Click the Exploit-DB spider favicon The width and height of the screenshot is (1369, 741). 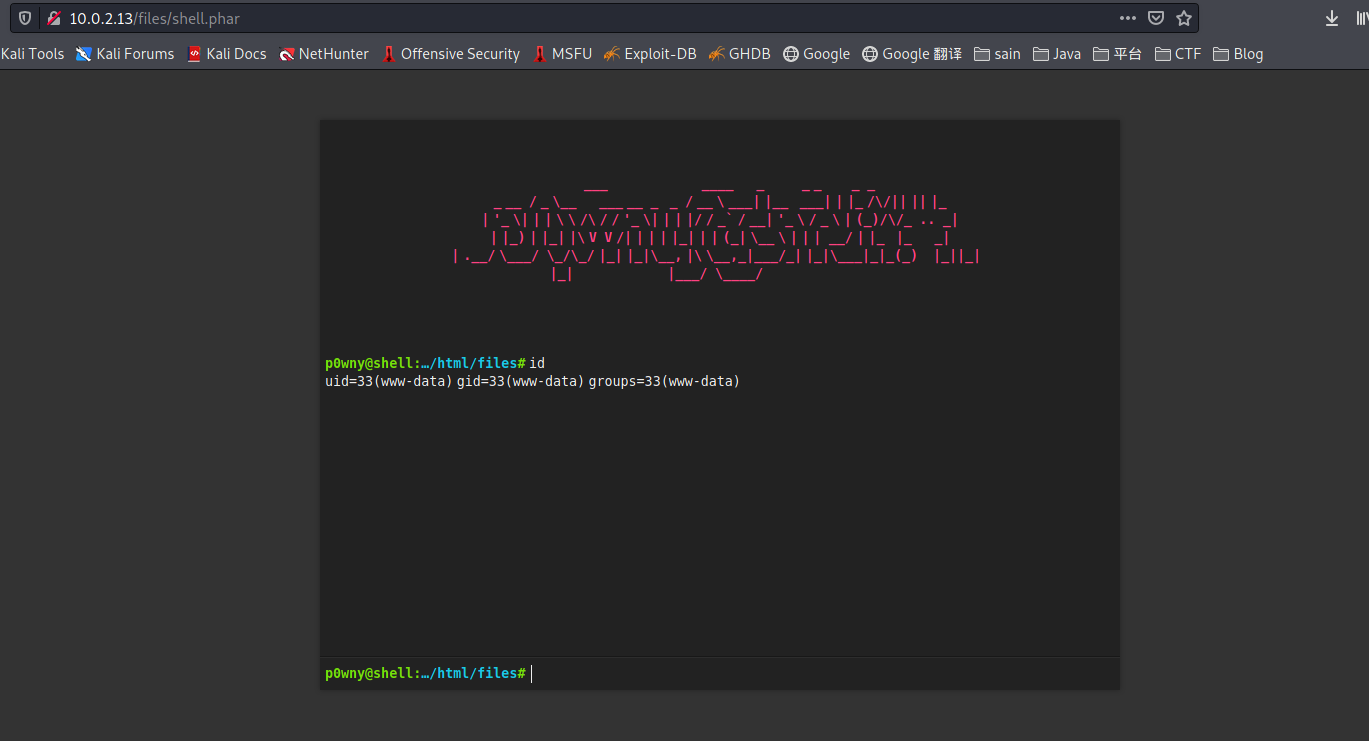(x=612, y=54)
